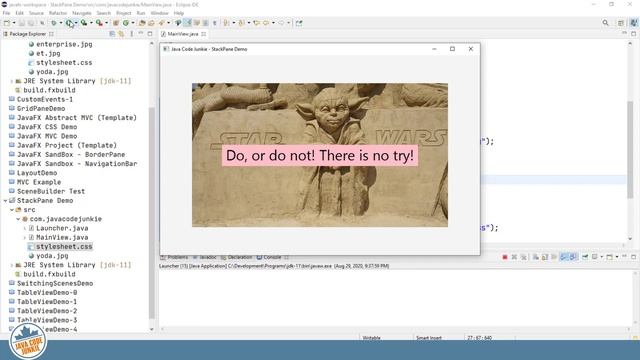
Task: Switch to the Java perspective icon
Action: click(634, 23)
